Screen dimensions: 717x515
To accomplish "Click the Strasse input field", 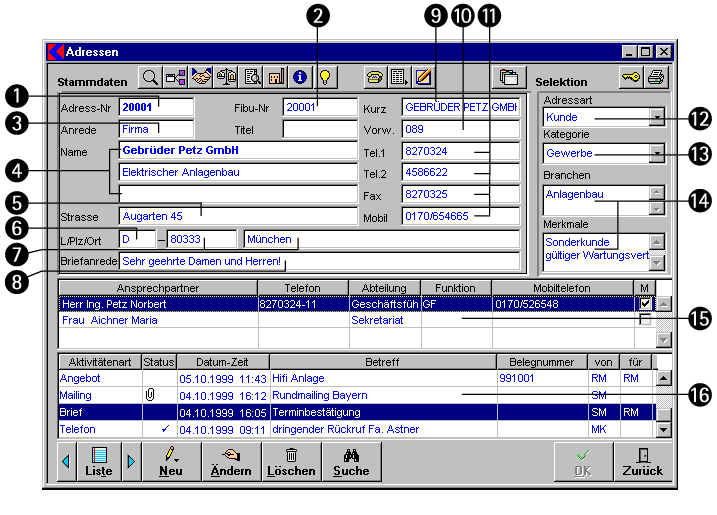I will 237,215.
